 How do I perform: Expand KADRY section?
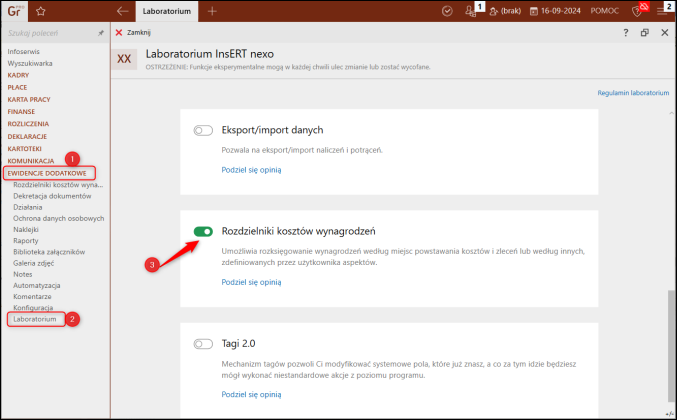(18, 75)
